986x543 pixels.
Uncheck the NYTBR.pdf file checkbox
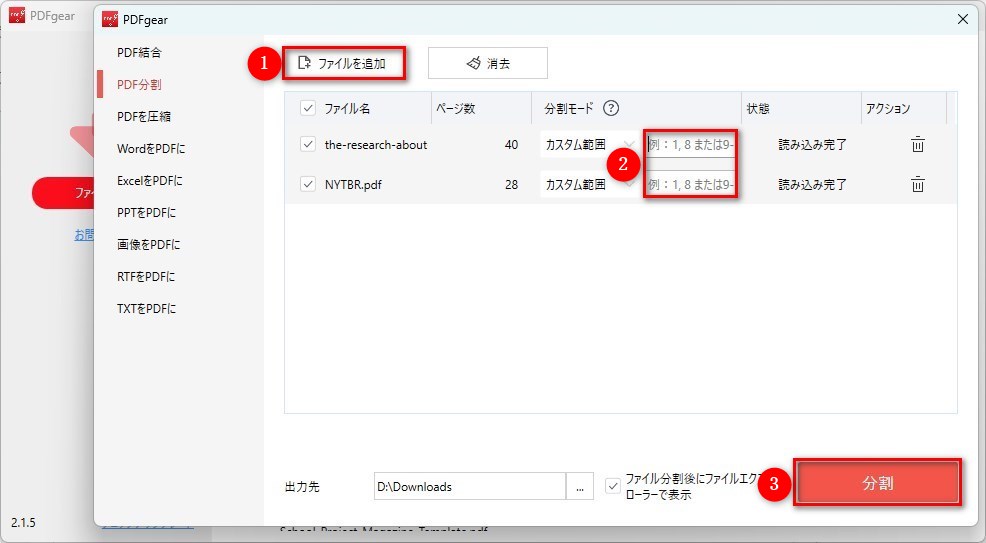pos(307,184)
